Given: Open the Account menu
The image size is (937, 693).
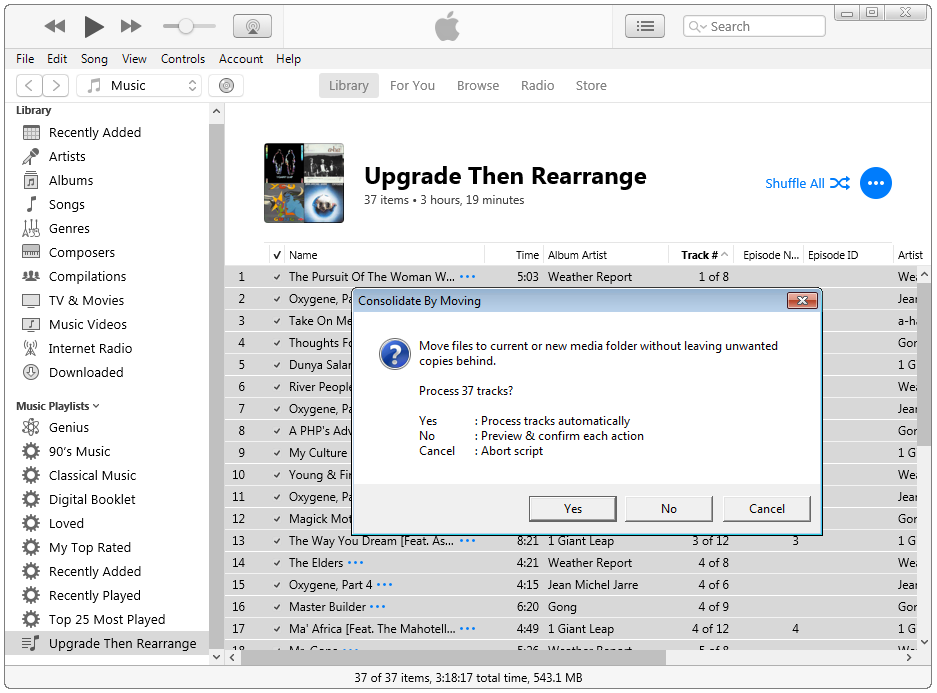Looking at the screenshot, I should tap(241, 59).
